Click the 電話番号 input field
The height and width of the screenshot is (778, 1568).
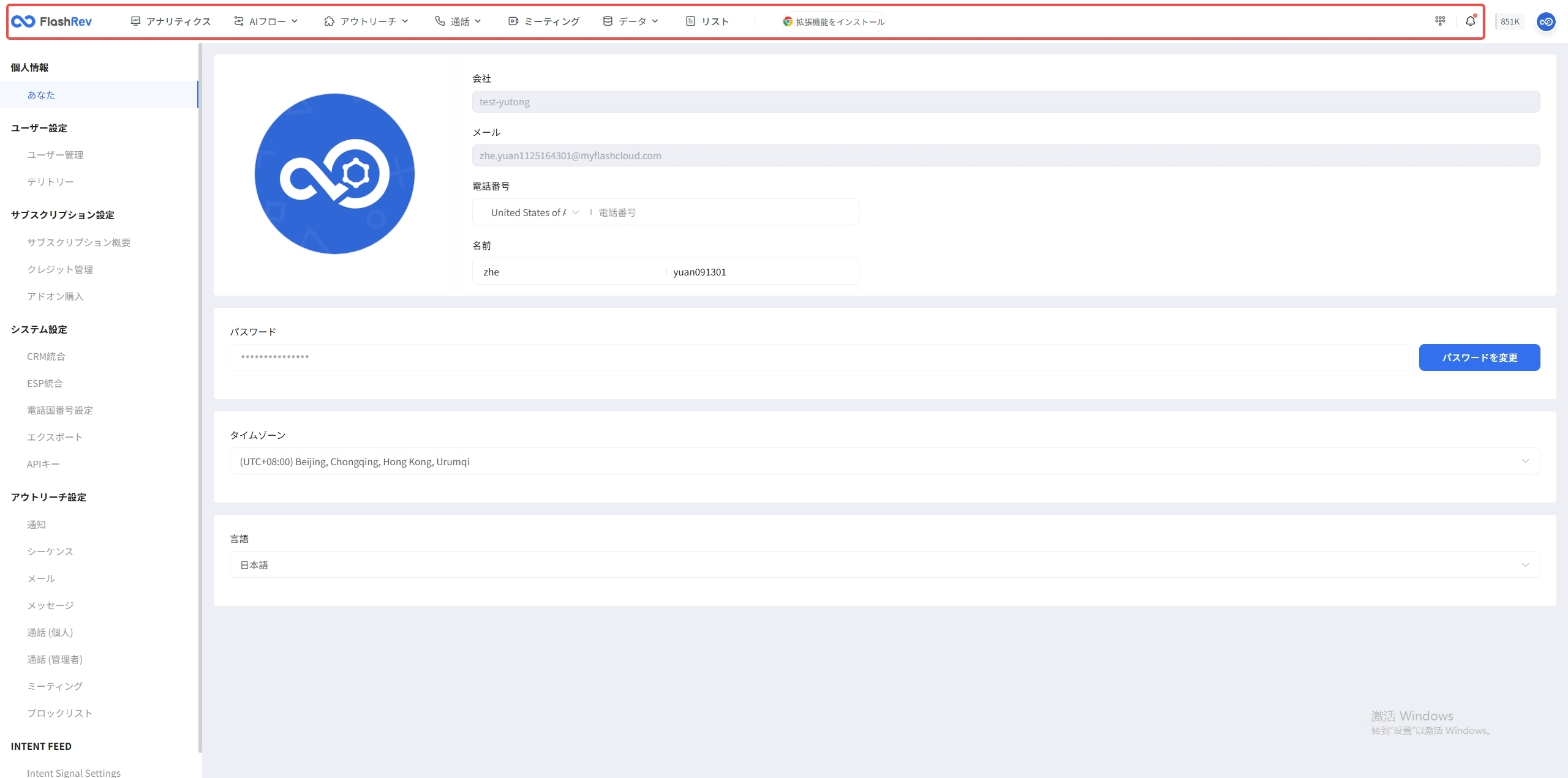coord(723,212)
